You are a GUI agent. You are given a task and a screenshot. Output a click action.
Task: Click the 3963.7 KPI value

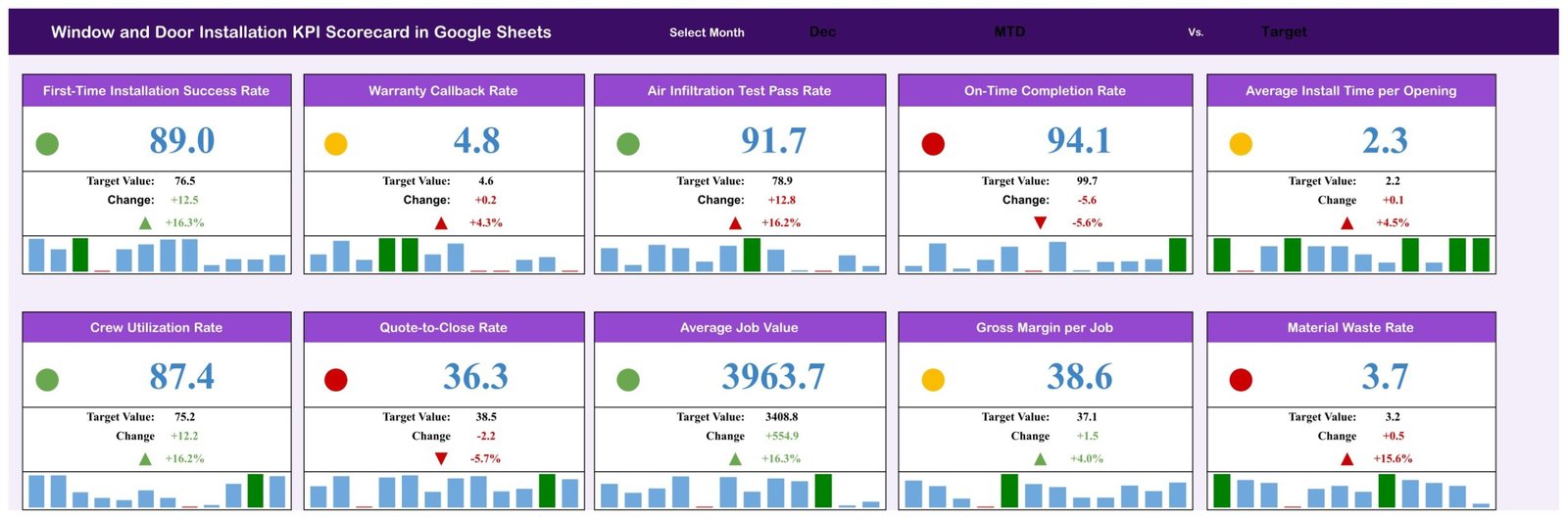(774, 377)
